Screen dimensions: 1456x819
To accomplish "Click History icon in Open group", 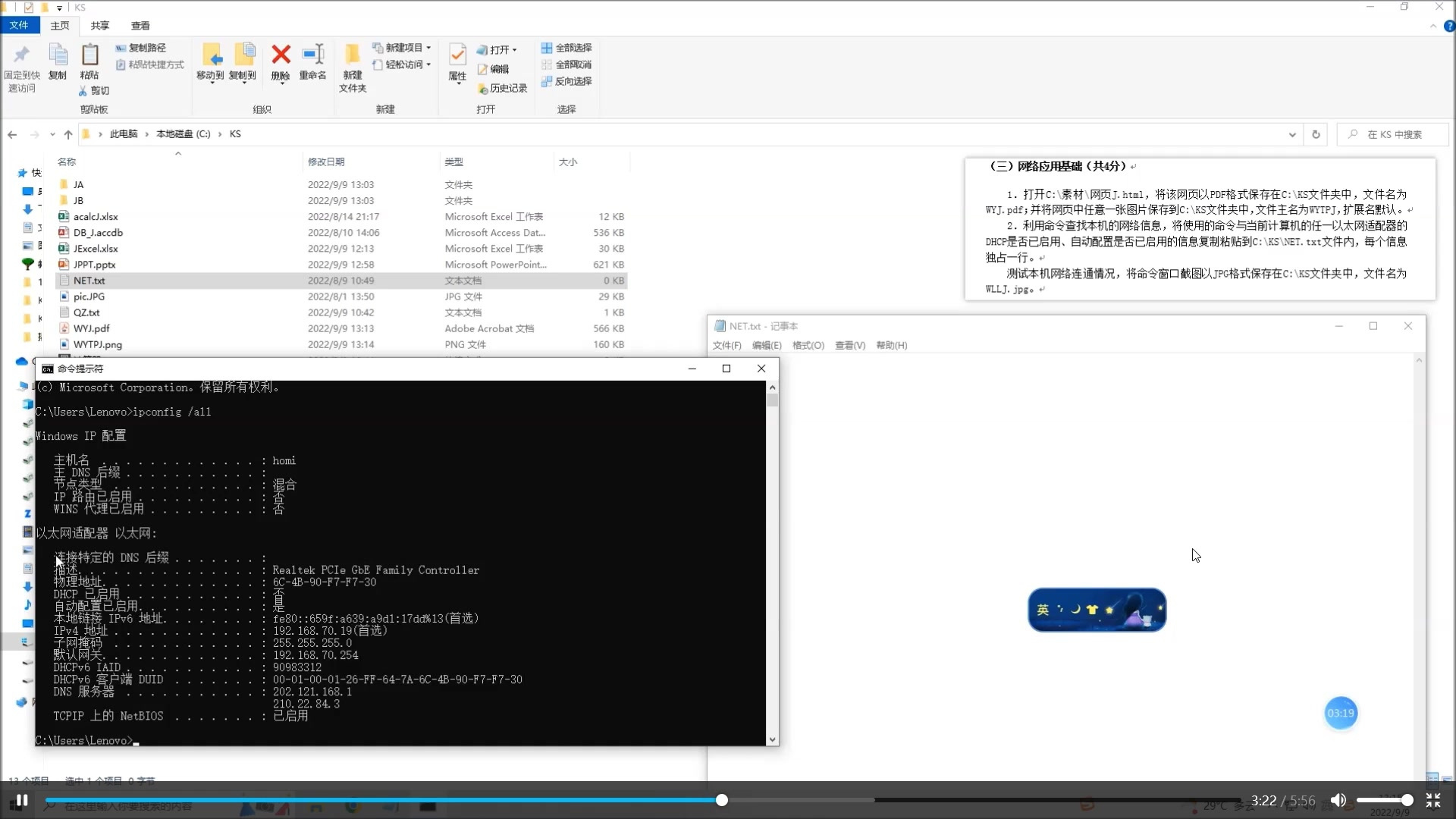I will click(x=482, y=89).
